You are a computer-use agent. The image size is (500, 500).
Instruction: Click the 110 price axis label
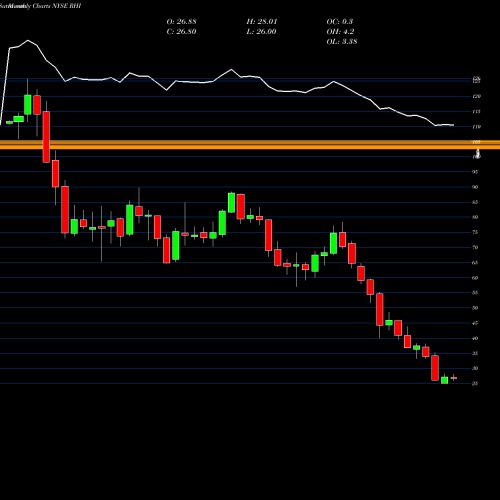(477, 127)
